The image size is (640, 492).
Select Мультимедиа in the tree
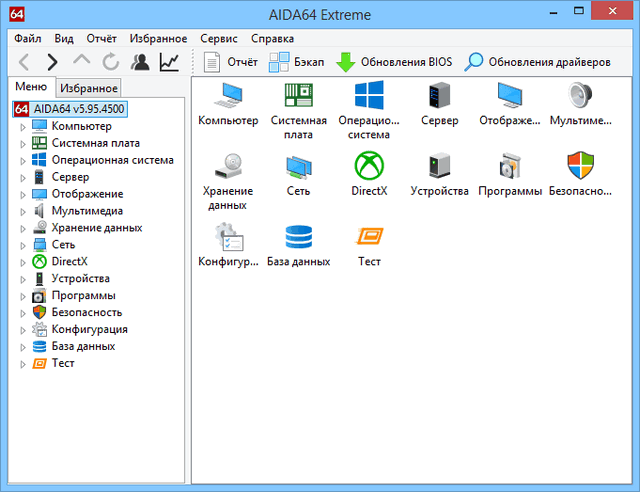click(87, 211)
